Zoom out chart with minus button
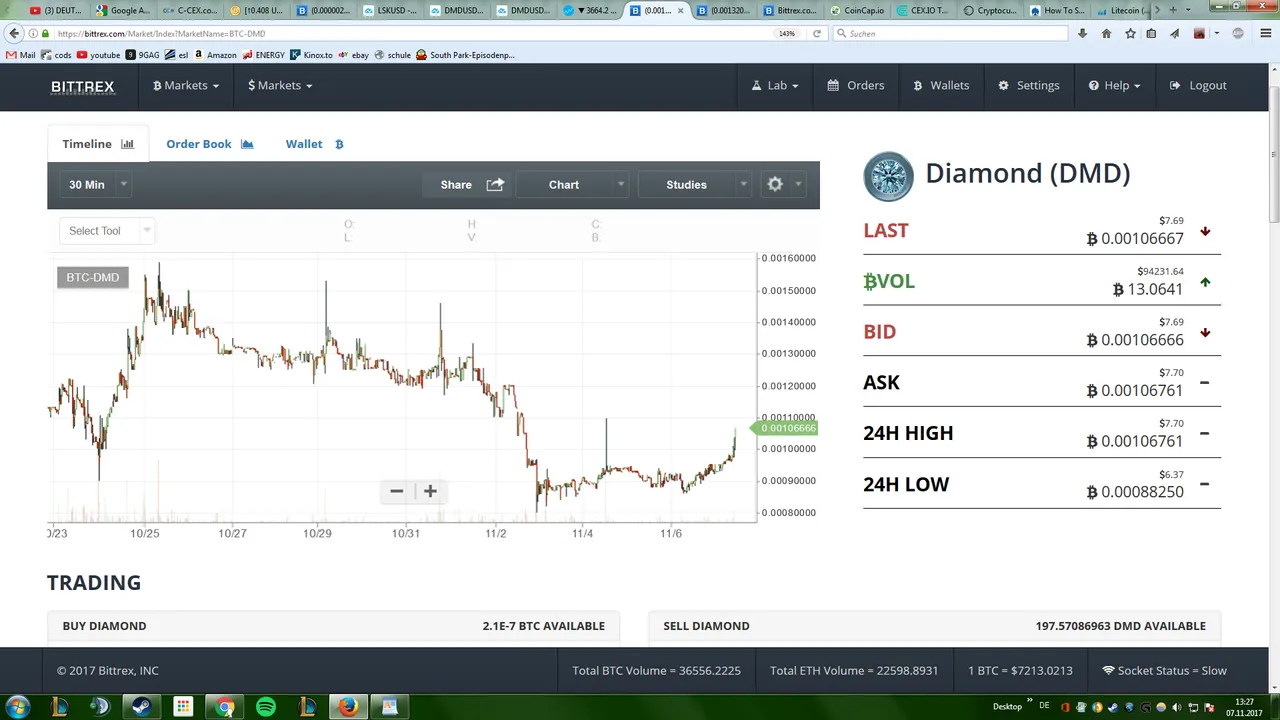The width and height of the screenshot is (1280, 720). tap(397, 491)
